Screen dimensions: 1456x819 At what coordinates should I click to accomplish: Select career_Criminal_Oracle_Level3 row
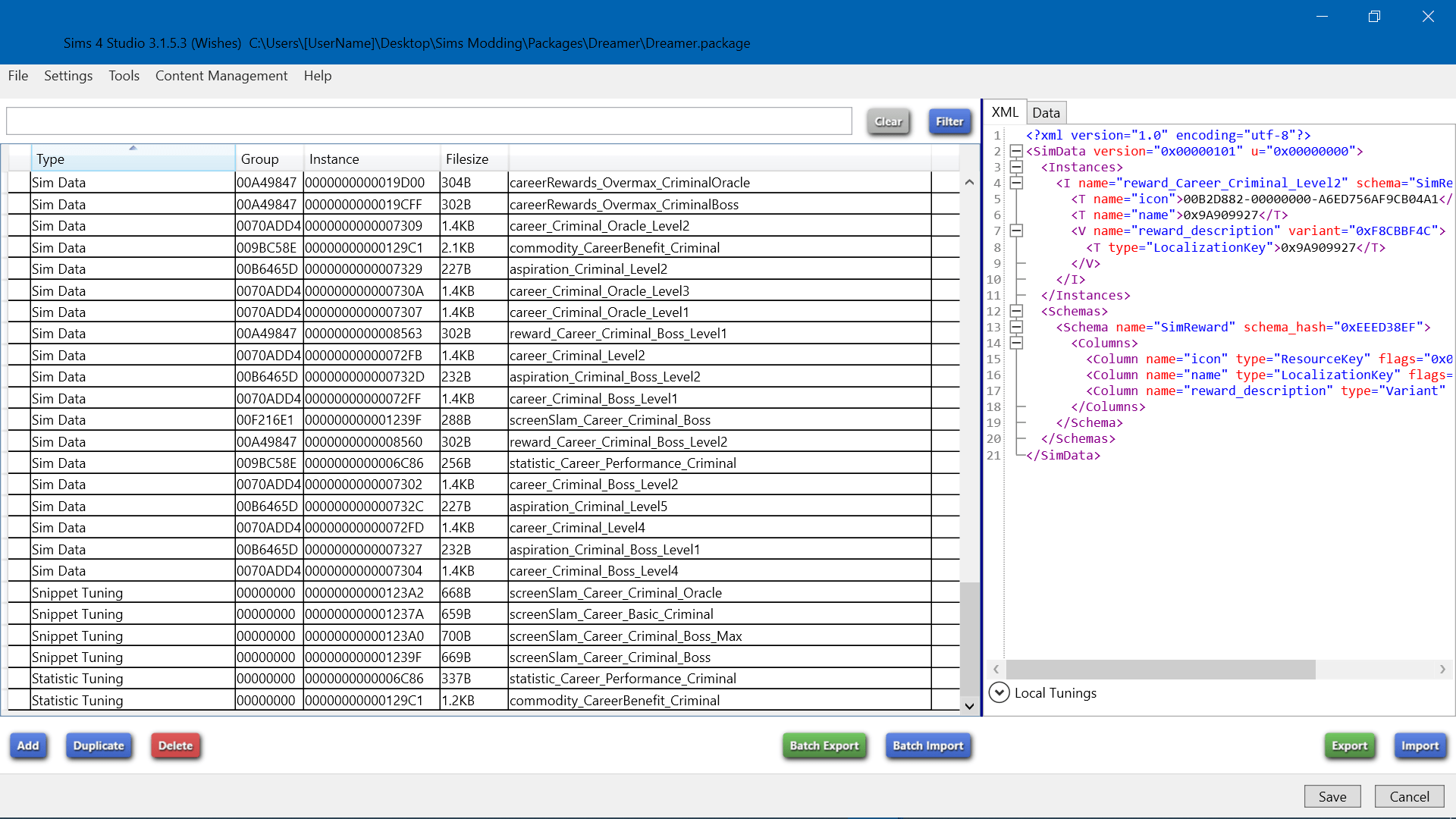[x=484, y=290]
